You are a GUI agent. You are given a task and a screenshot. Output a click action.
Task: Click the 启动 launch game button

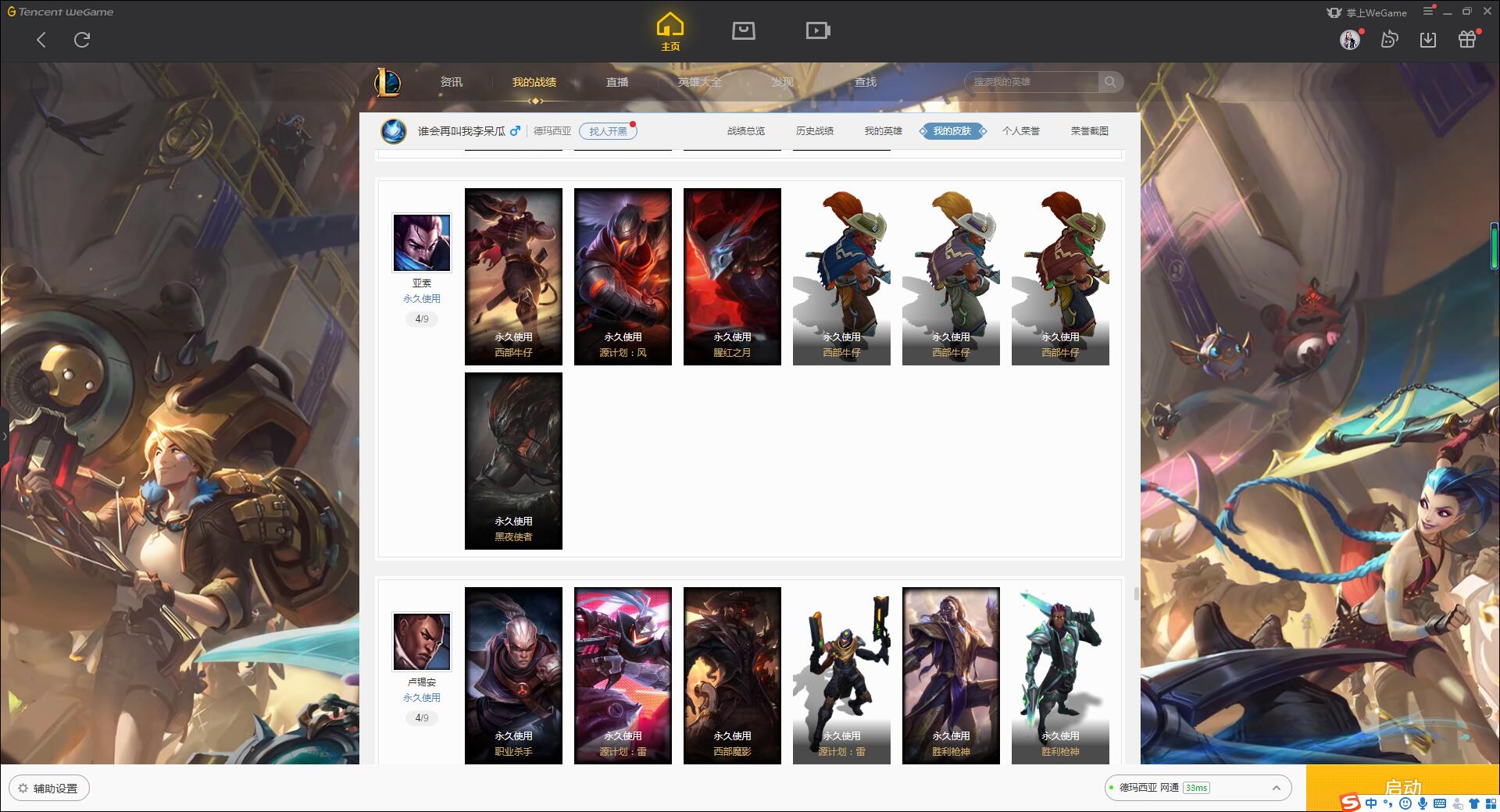[x=1402, y=787]
